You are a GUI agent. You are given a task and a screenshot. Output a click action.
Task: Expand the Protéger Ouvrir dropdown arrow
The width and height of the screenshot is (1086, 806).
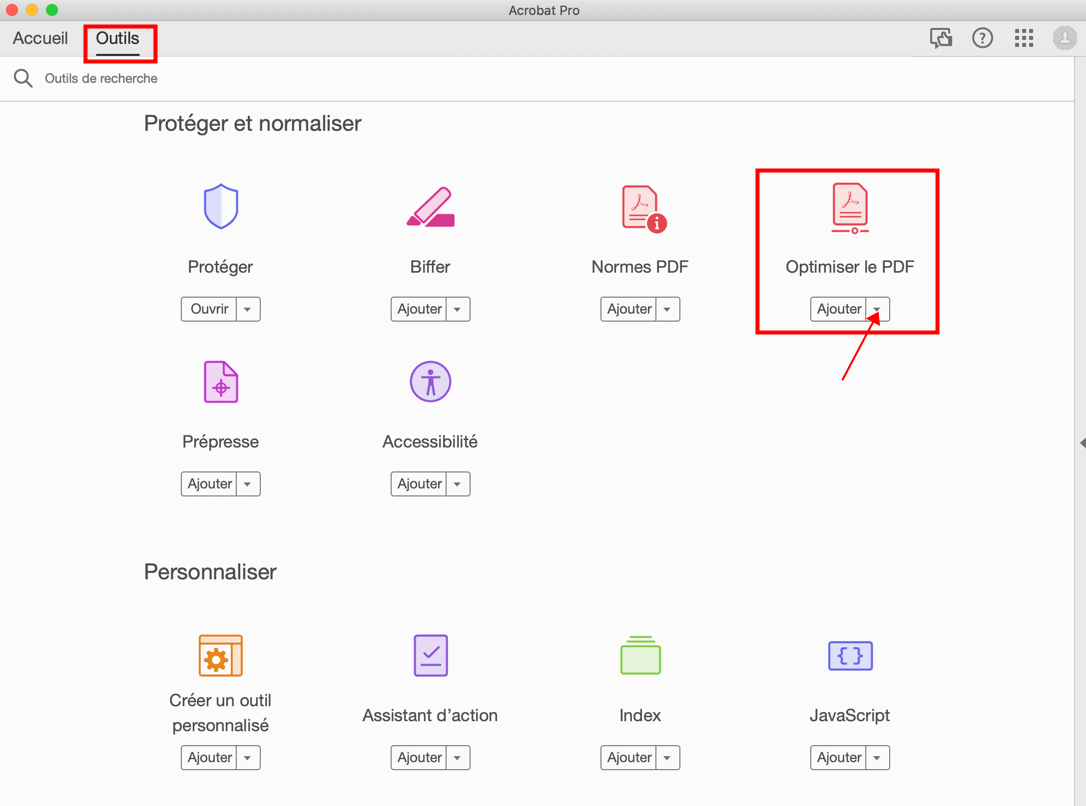(x=248, y=309)
